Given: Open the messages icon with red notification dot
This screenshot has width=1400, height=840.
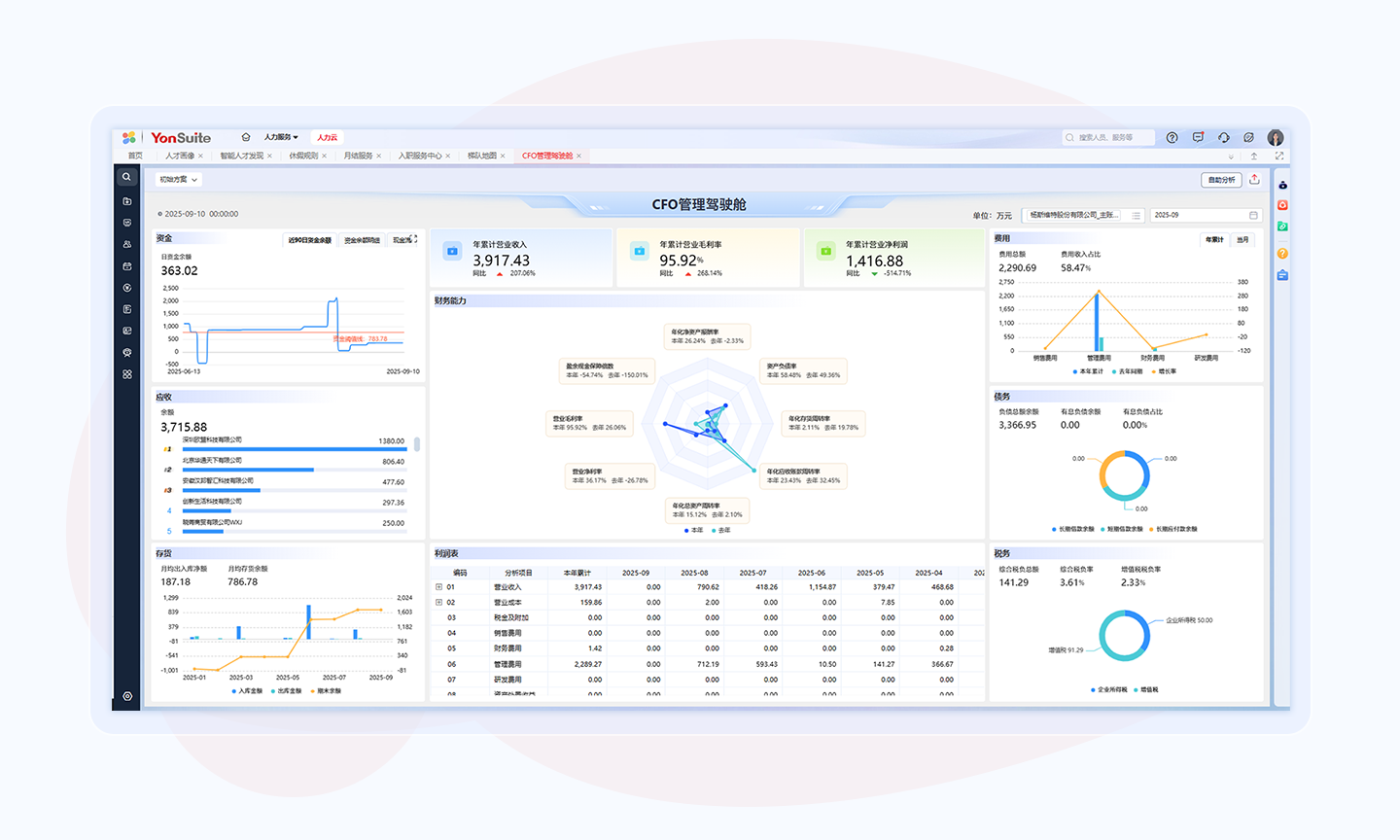Looking at the screenshot, I should click(x=1198, y=138).
